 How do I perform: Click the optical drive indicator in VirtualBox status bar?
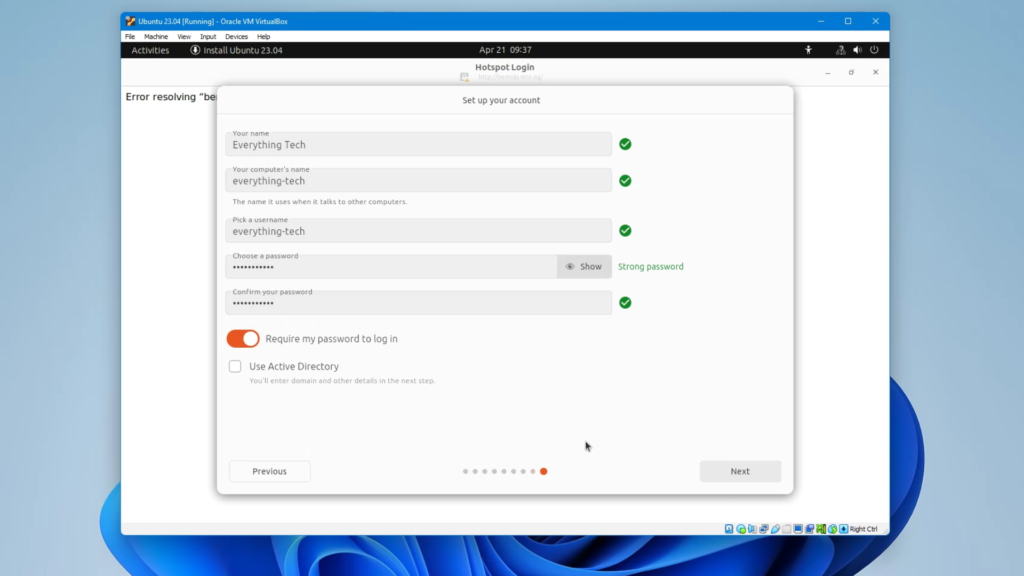click(741, 529)
